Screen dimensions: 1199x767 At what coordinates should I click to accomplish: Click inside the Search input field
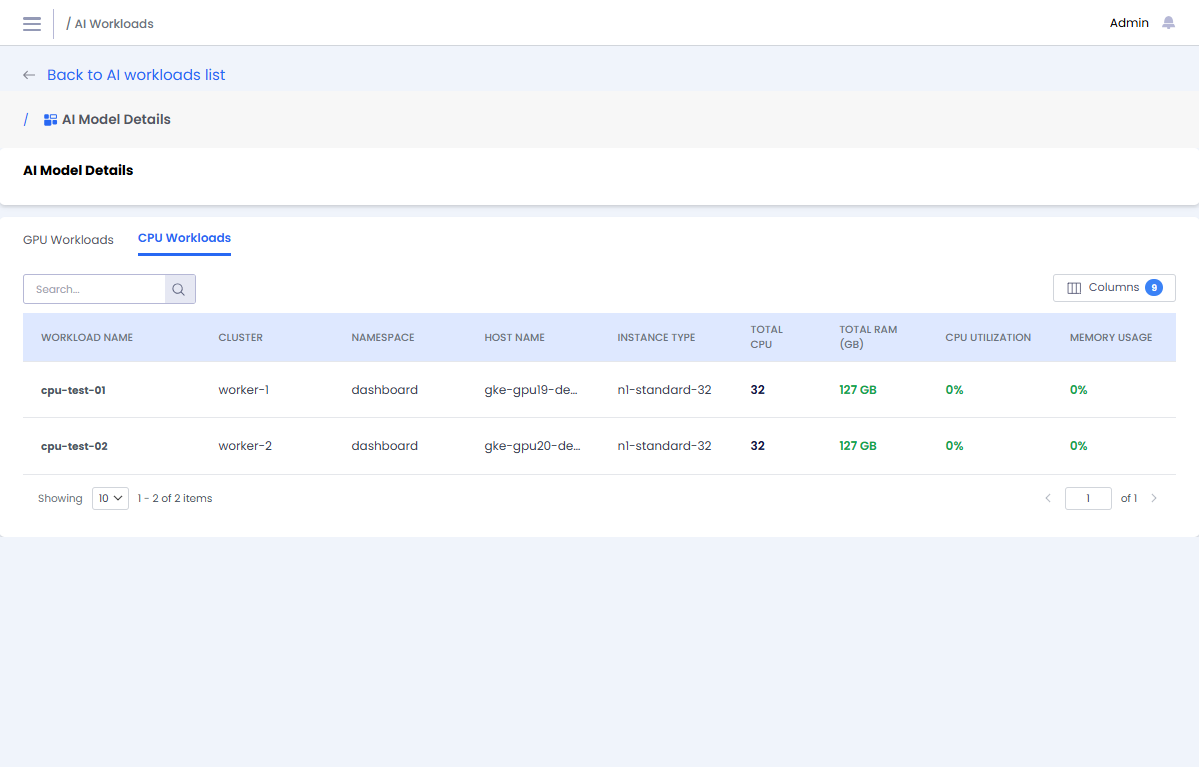[95, 289]
